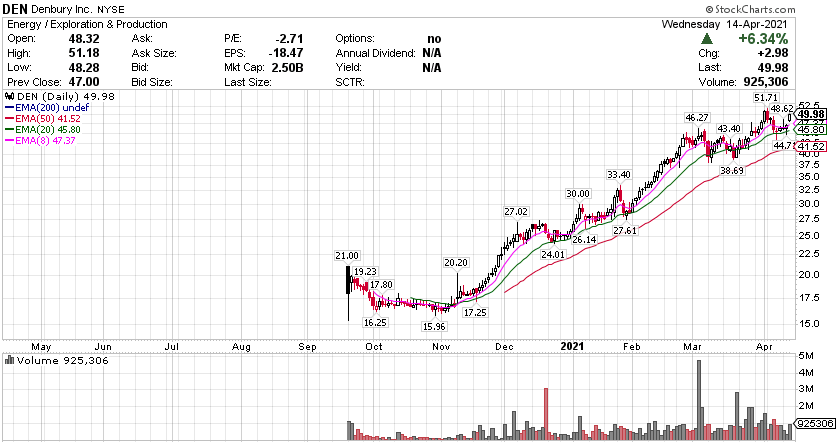Click the 33.40 price annotation
This screenshot has height=442, width=839.
[x=619, y=174]
